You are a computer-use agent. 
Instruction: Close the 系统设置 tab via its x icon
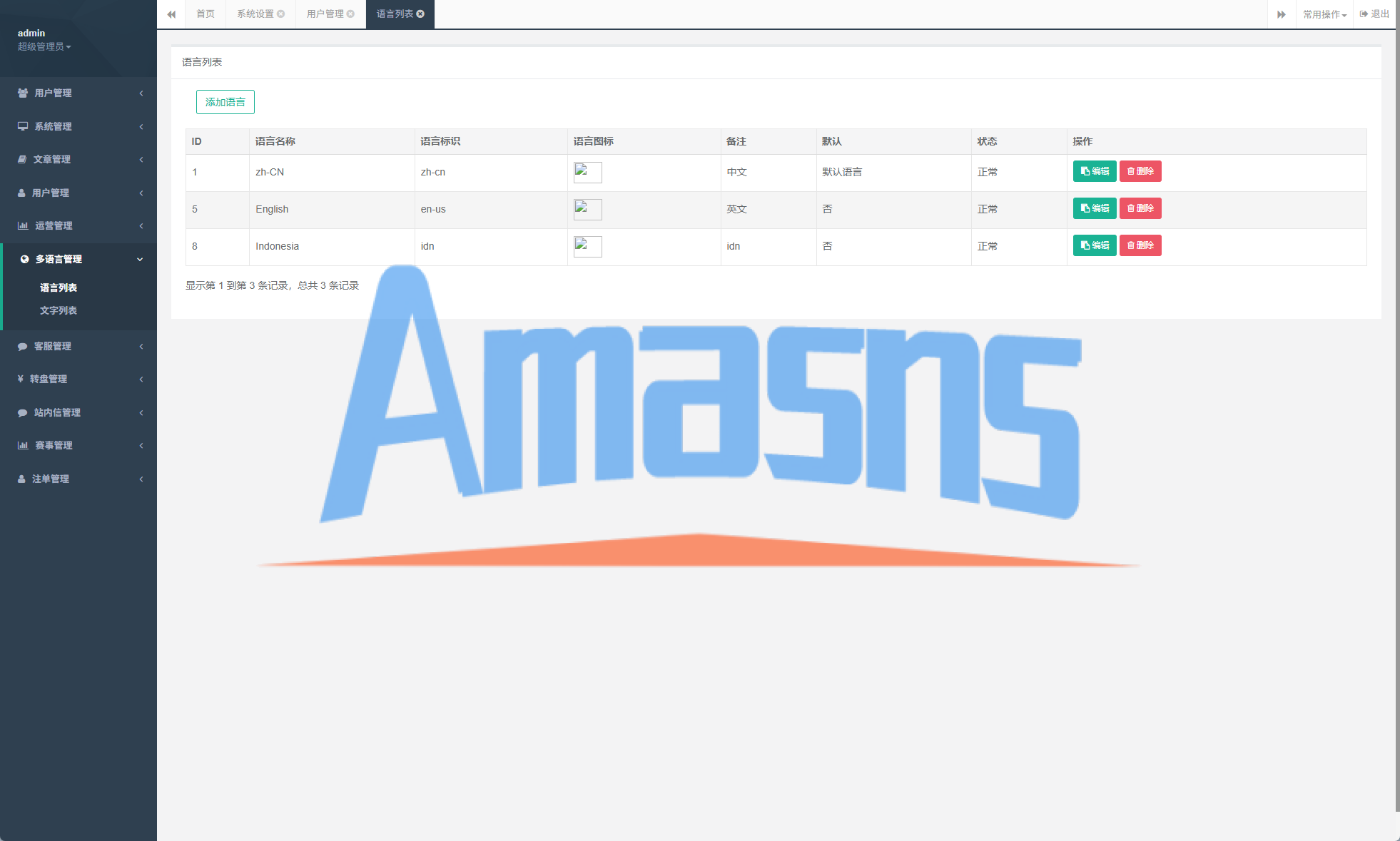(281, 14)
